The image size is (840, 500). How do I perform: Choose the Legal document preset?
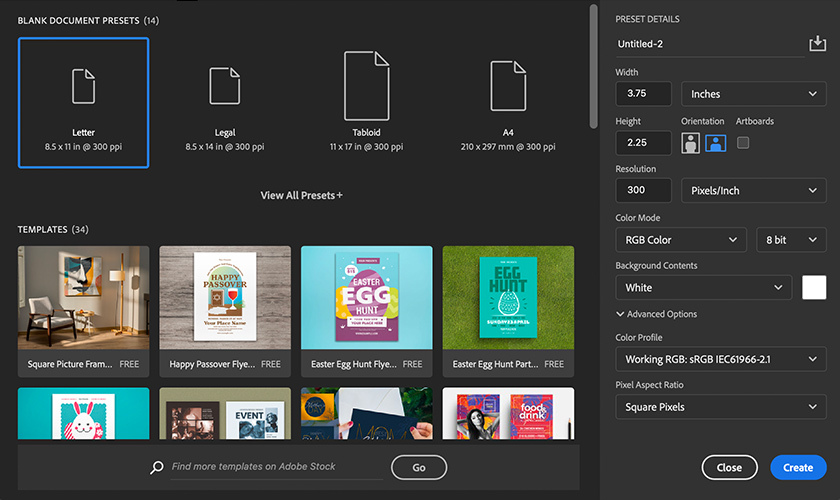pyautogui.click(x=225, y=102)
